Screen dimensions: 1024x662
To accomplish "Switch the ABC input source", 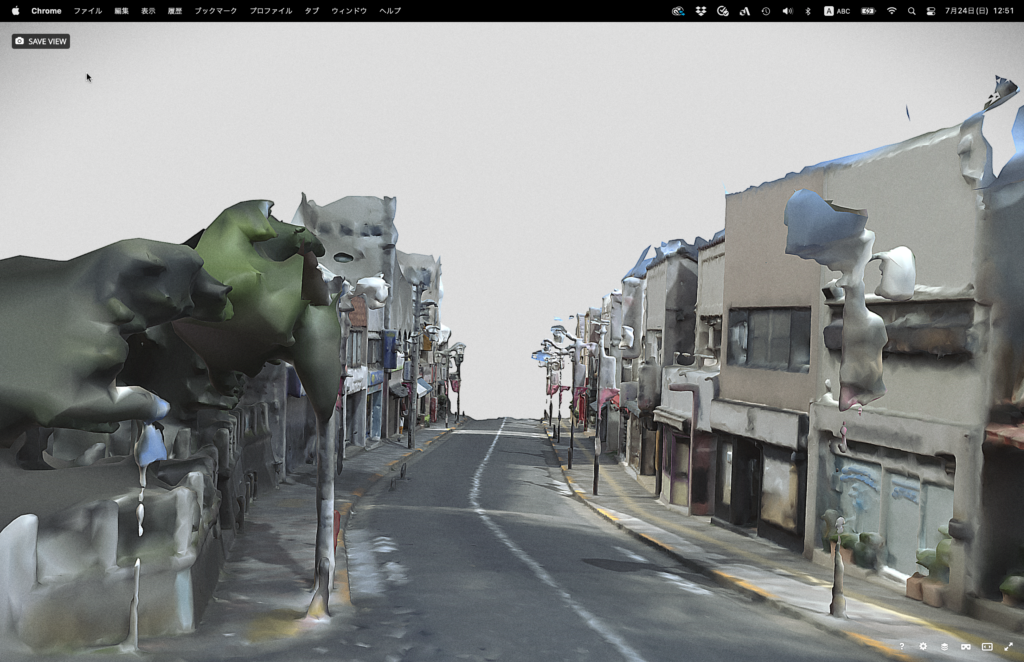I will [x=837, y=11].
